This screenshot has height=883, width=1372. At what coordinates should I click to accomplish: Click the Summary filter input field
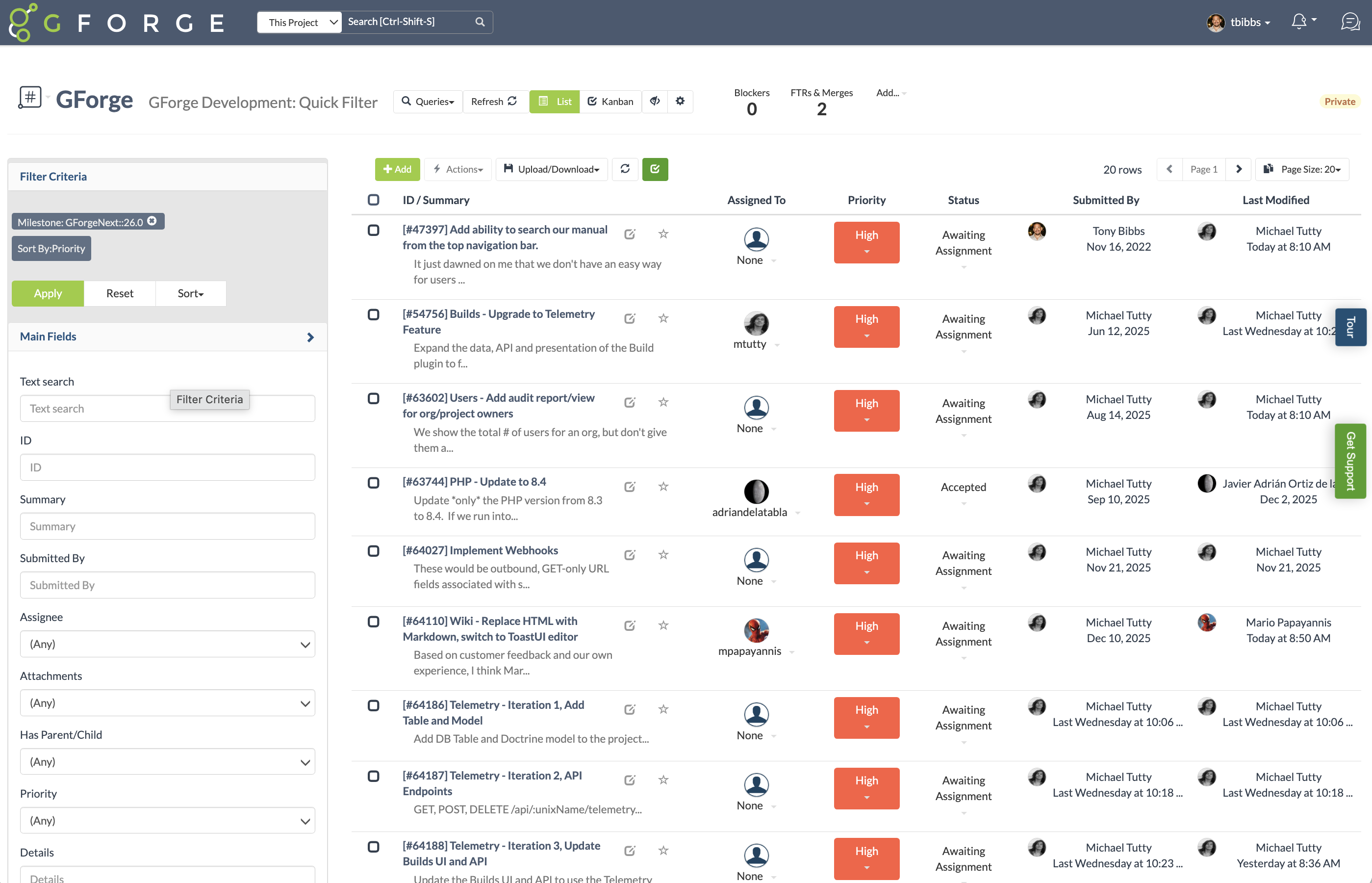point(167,526)
